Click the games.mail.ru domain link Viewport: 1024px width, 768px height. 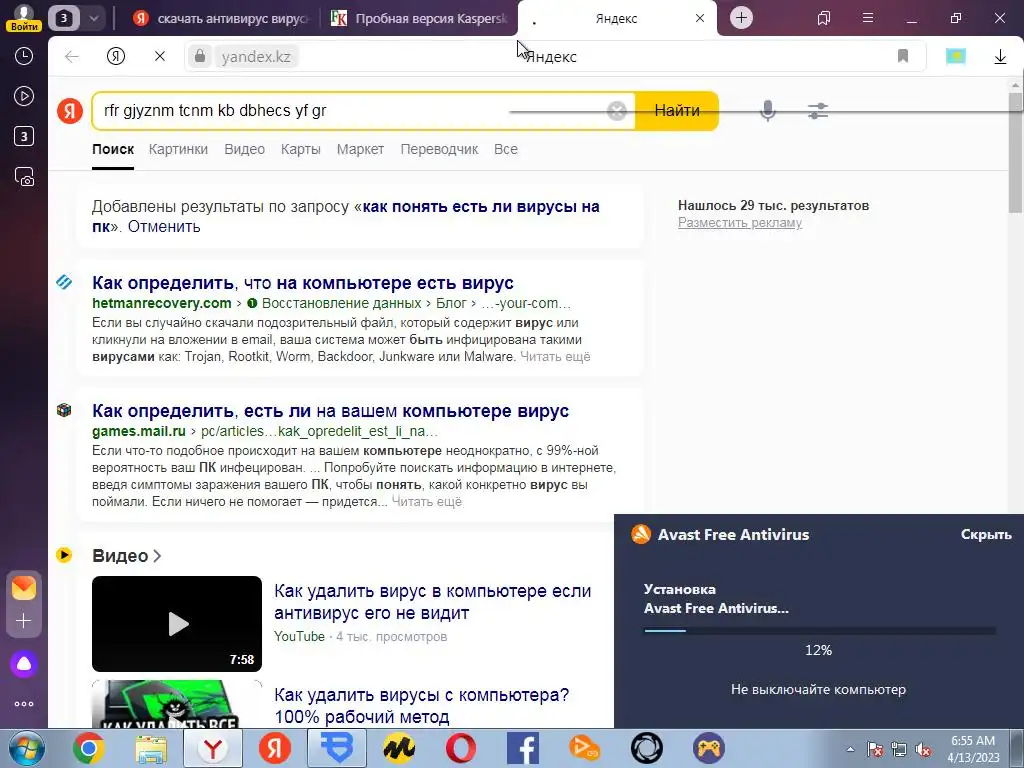[x=139, y=431]
